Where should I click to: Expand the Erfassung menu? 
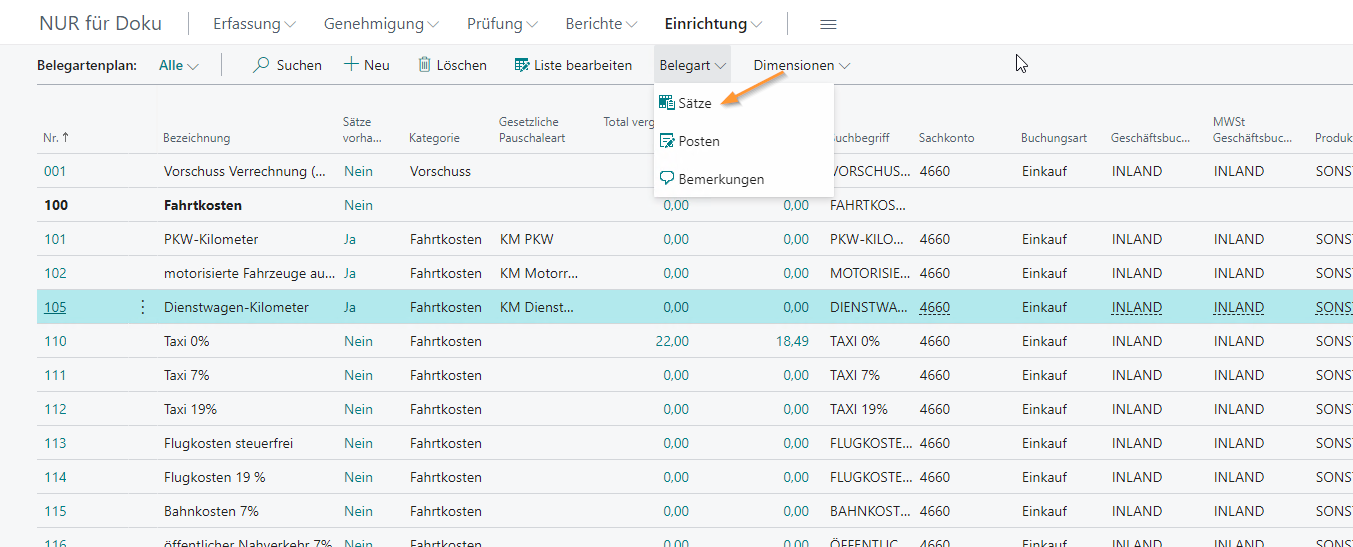coord(254,24)
